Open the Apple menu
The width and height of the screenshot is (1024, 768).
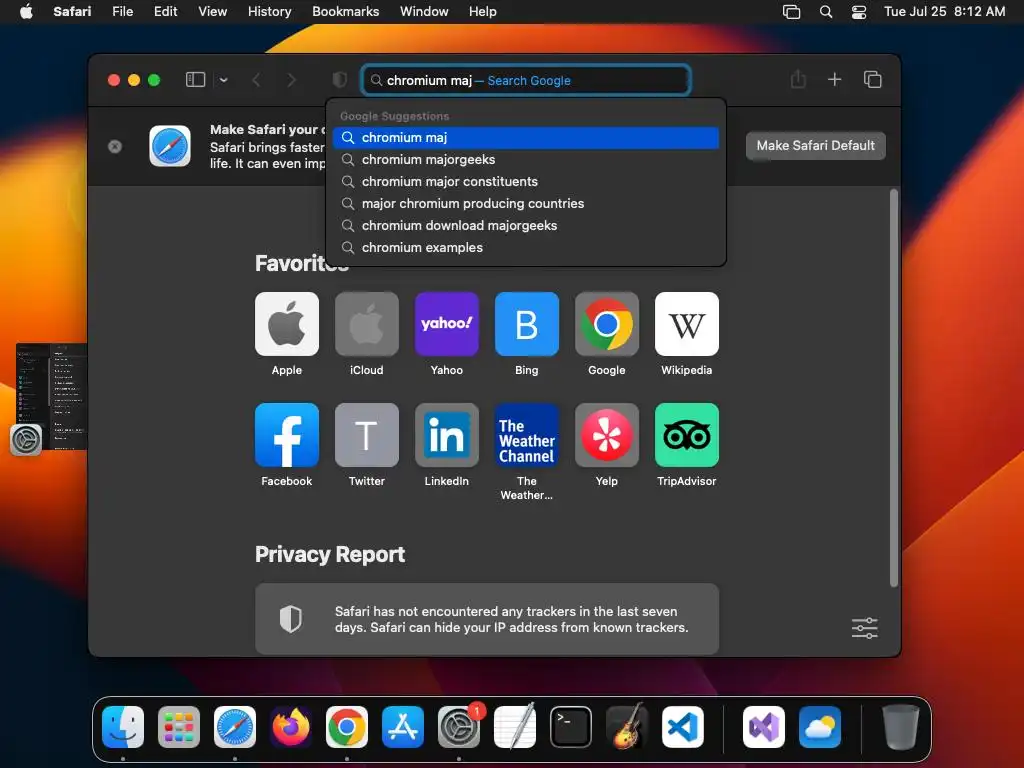point(26,12)
